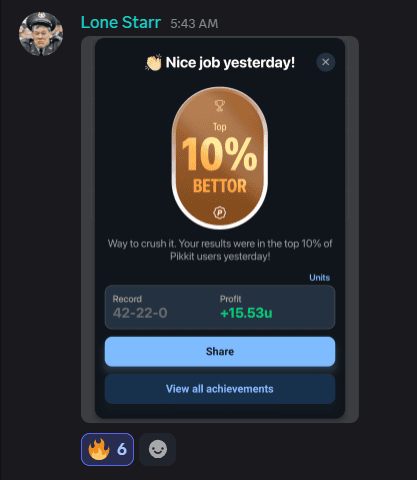Click the clapping hands emoji
Screen dimensions: 417x480
pos(154,62)
